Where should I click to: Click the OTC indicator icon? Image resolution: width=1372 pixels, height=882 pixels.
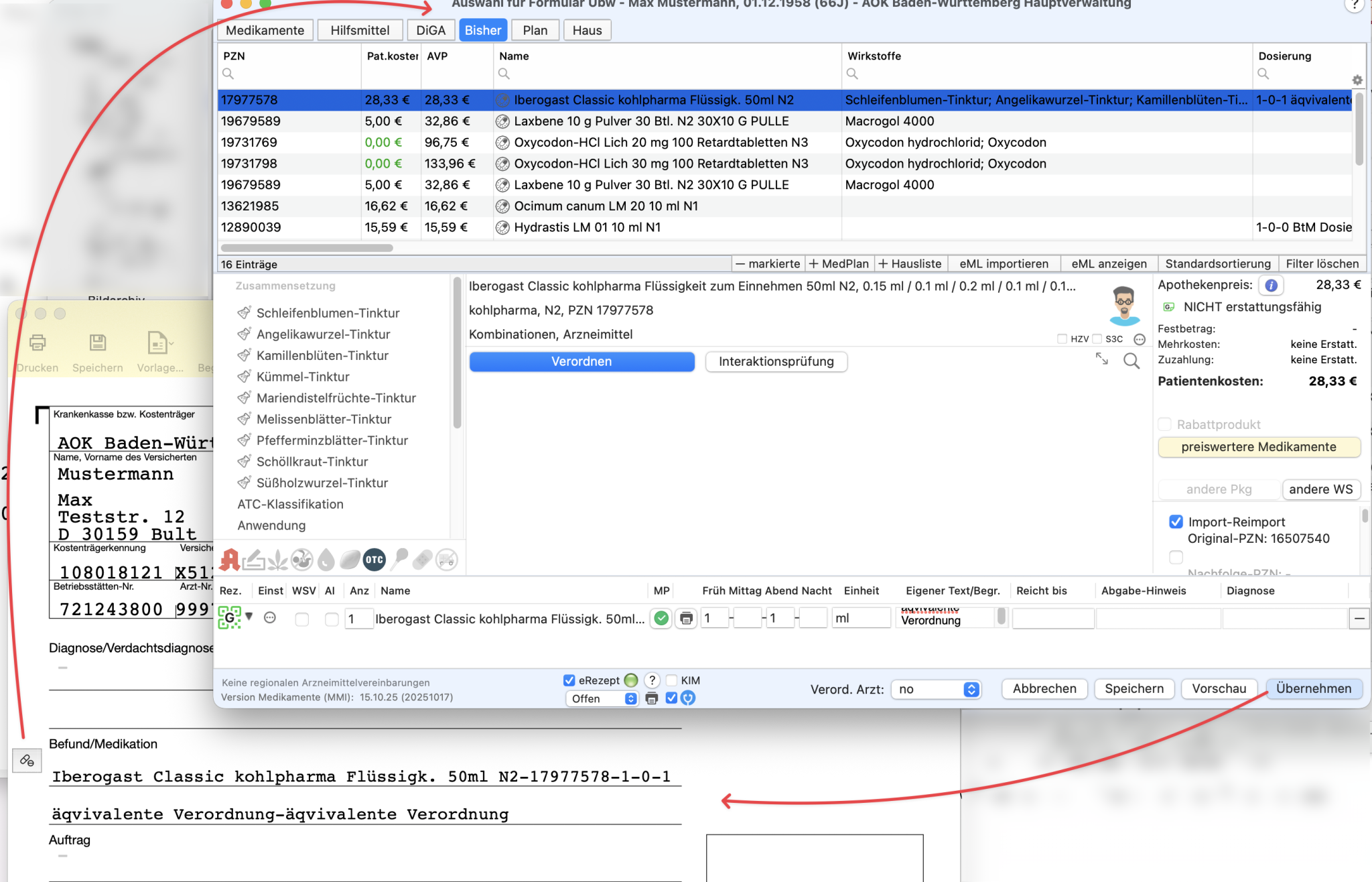[374, 559]
